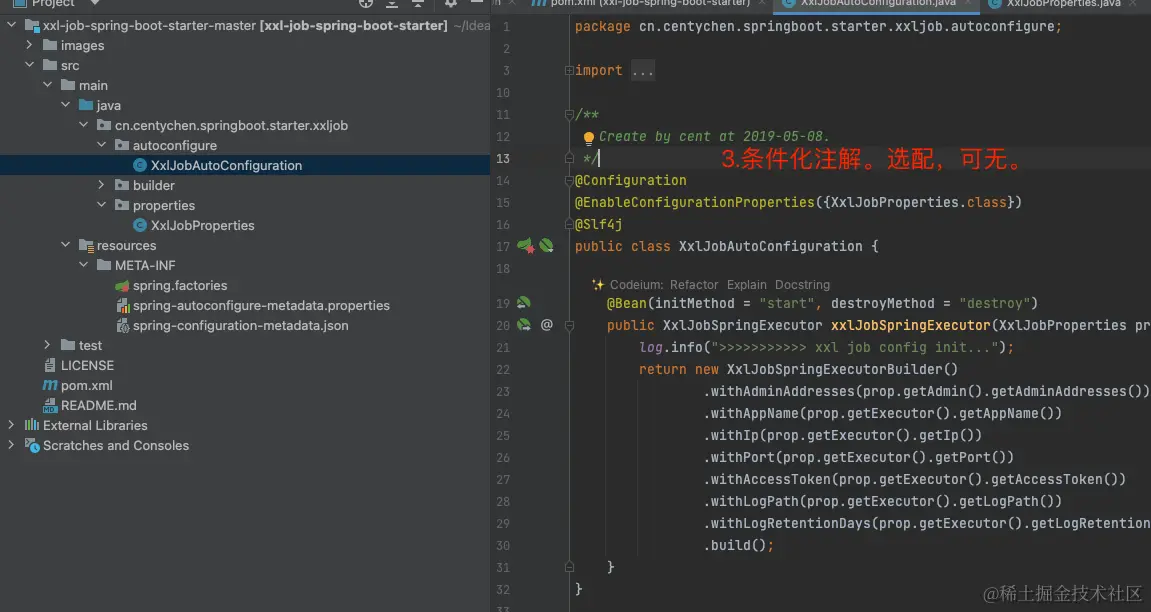Click the spring.factories file icon
The image size is (1151, 612).
click(122, 285)
